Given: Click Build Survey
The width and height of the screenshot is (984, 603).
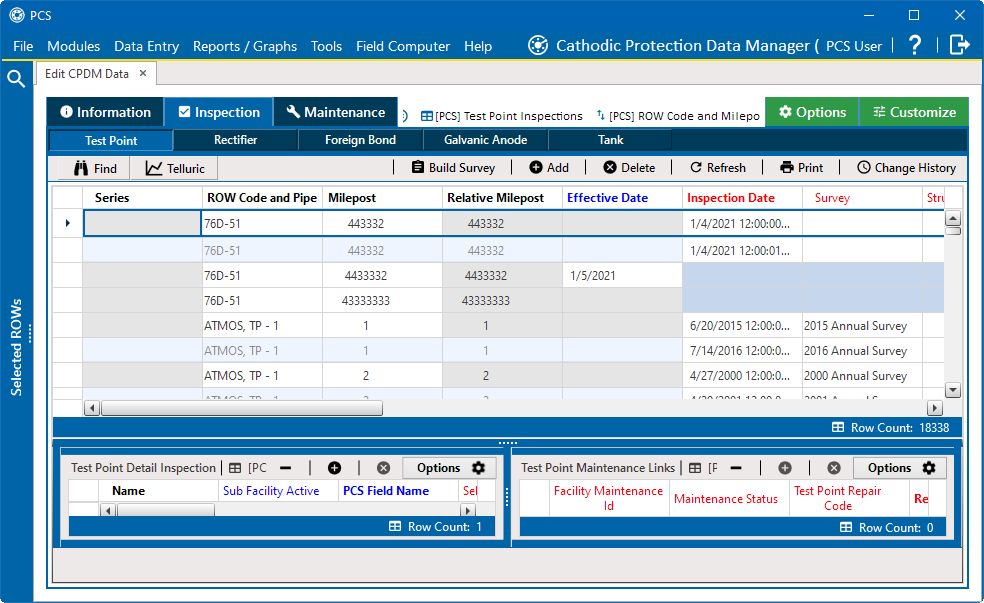Looking at the screenshot, I should click(453, 168).
